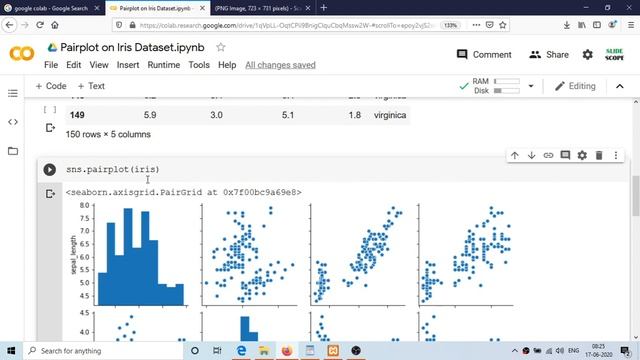640x360 pixels.
Task: Open the Tools menu
Action: pyautogui.click(x=199, y=65)
